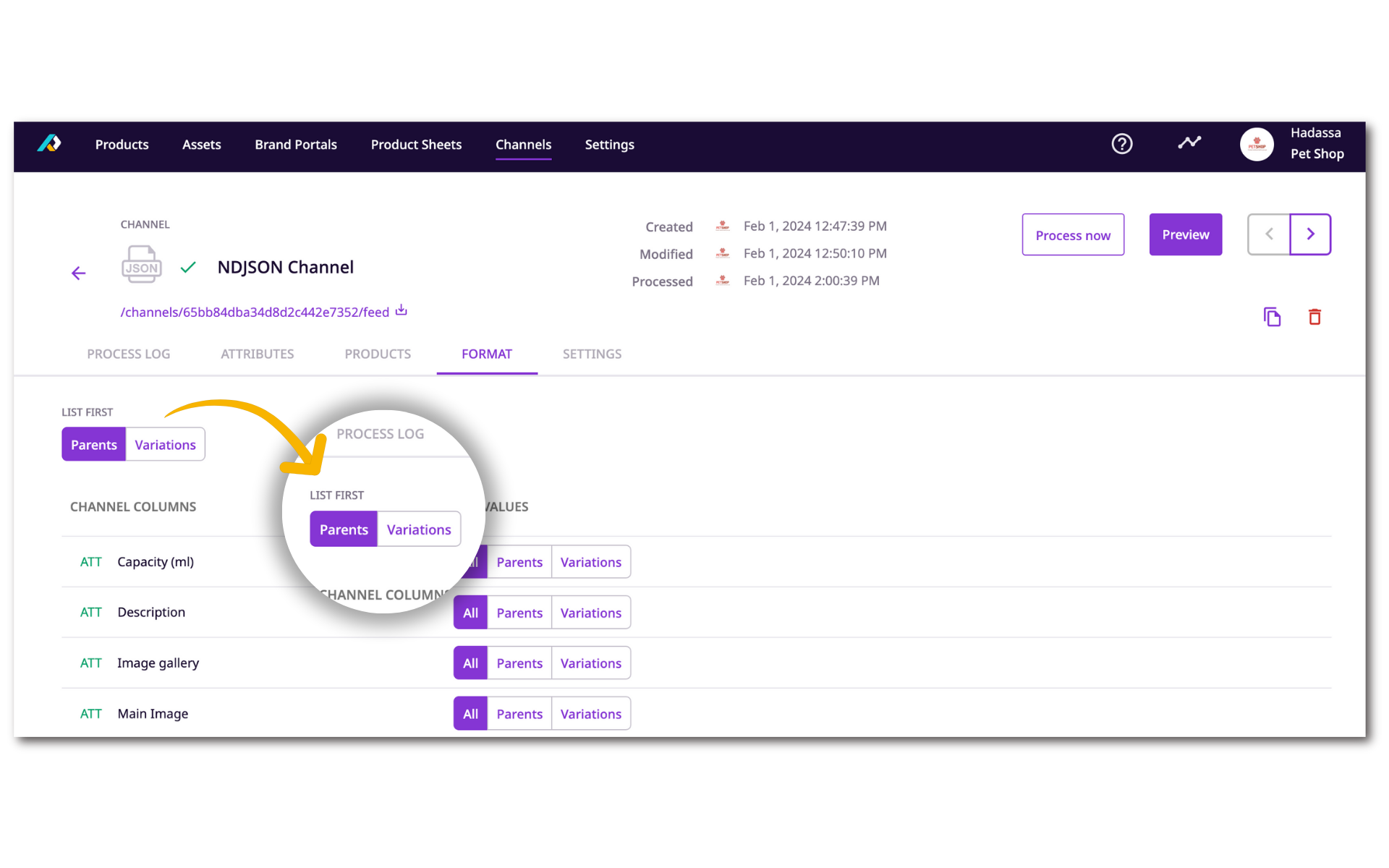Image resolution: width=1389 pixels, height=868 pixels.
Task: Click the Akeneo logo in the navbar
Action: (48, 144)
